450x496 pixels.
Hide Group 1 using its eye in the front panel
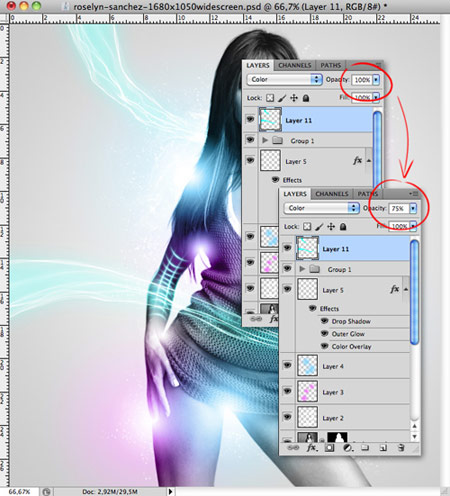pyautogui.click(x=287, y=268)
